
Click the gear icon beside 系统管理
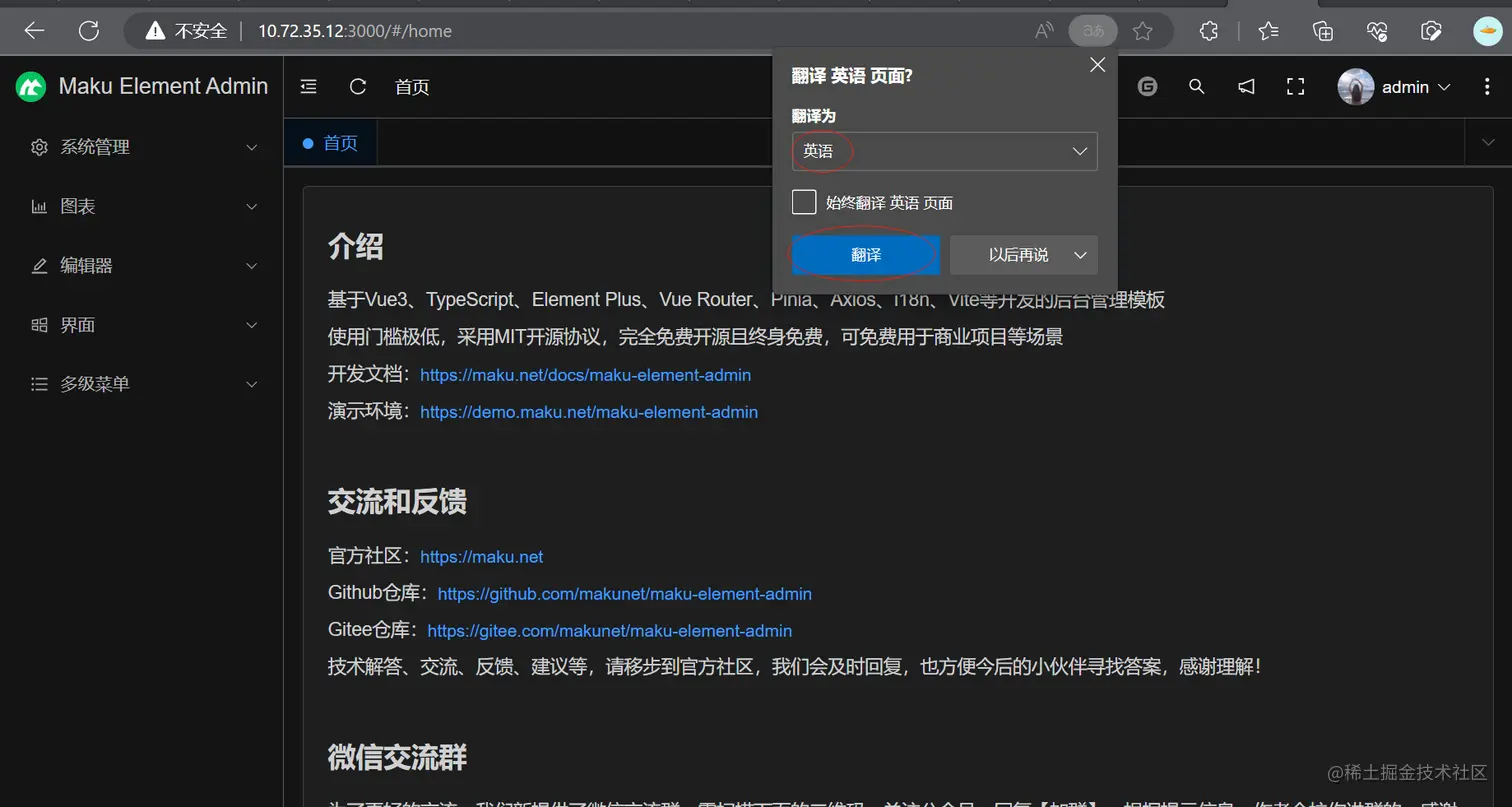pos(39,147)
